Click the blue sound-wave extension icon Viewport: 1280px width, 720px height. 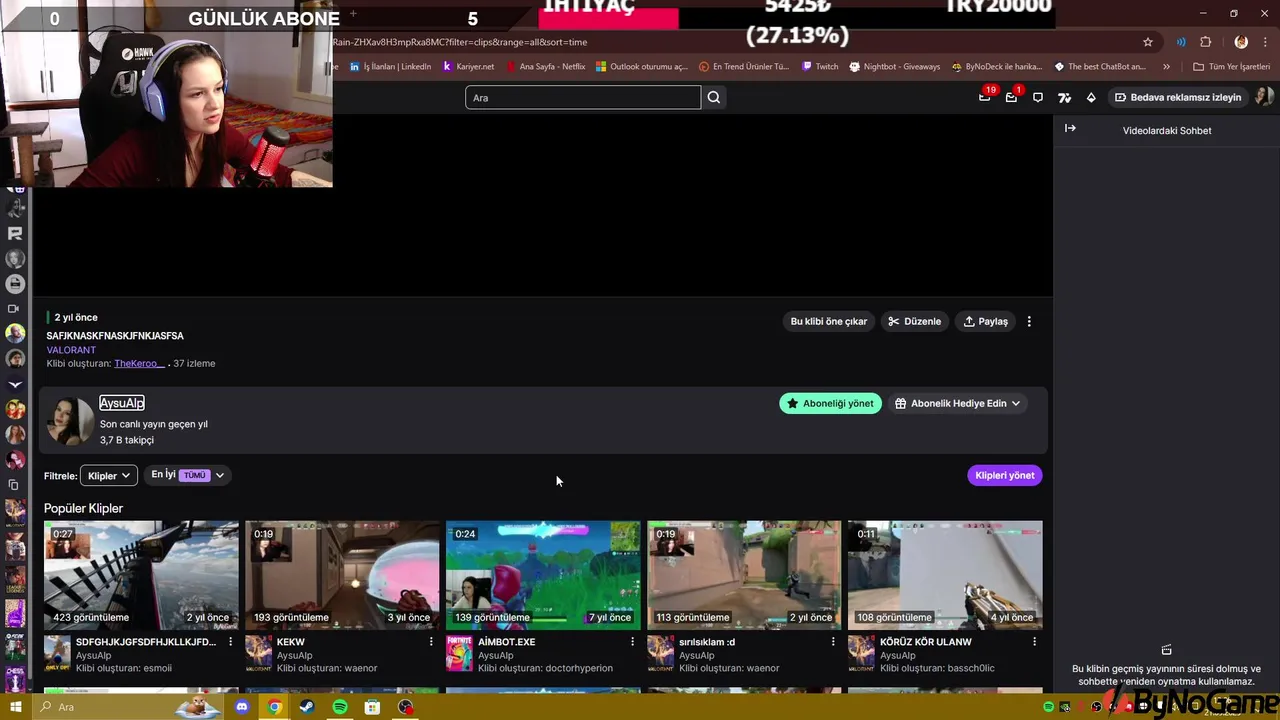(x=1181, y=42)
